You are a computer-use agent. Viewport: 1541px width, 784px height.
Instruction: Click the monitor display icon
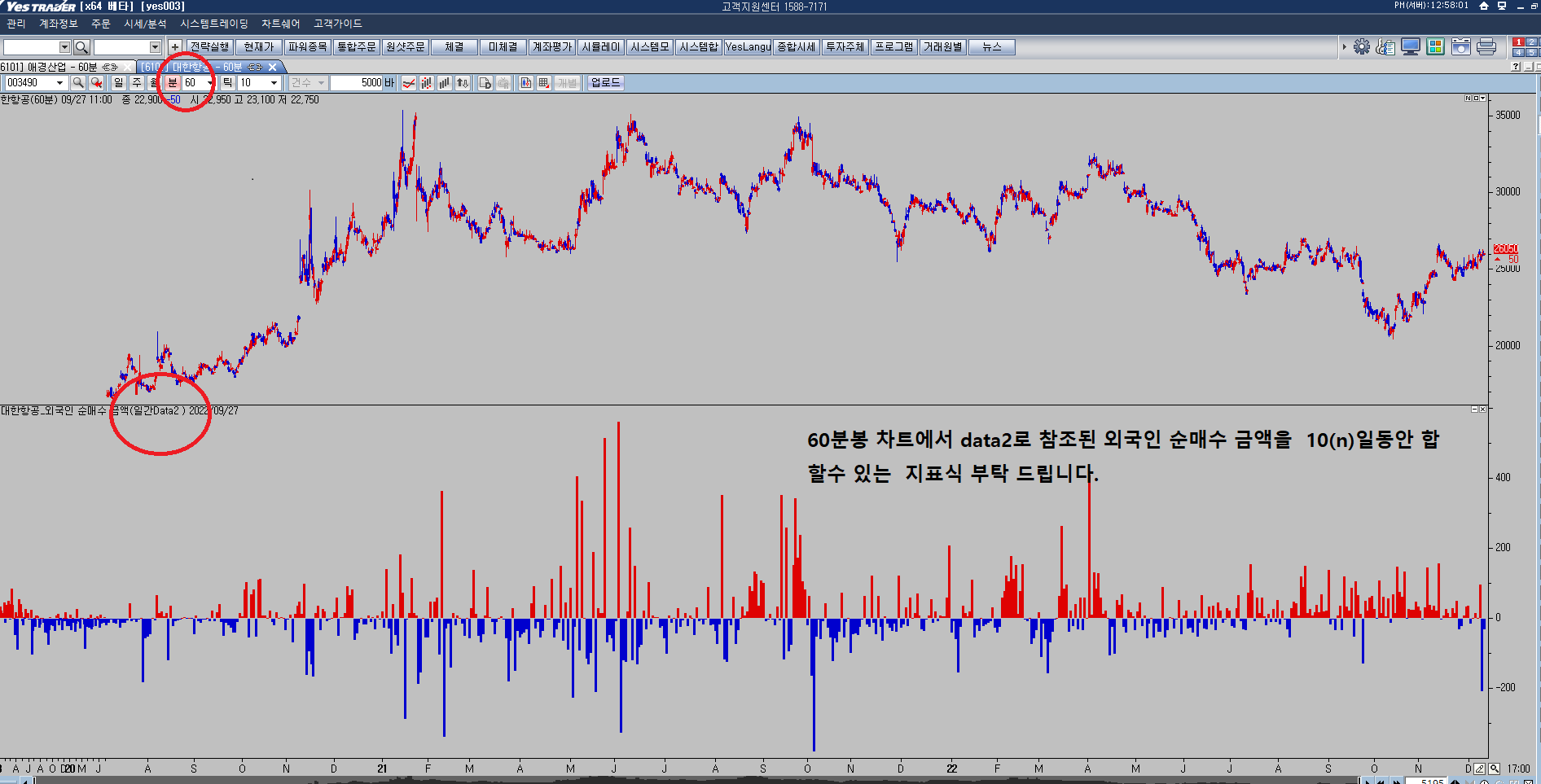1411,47
